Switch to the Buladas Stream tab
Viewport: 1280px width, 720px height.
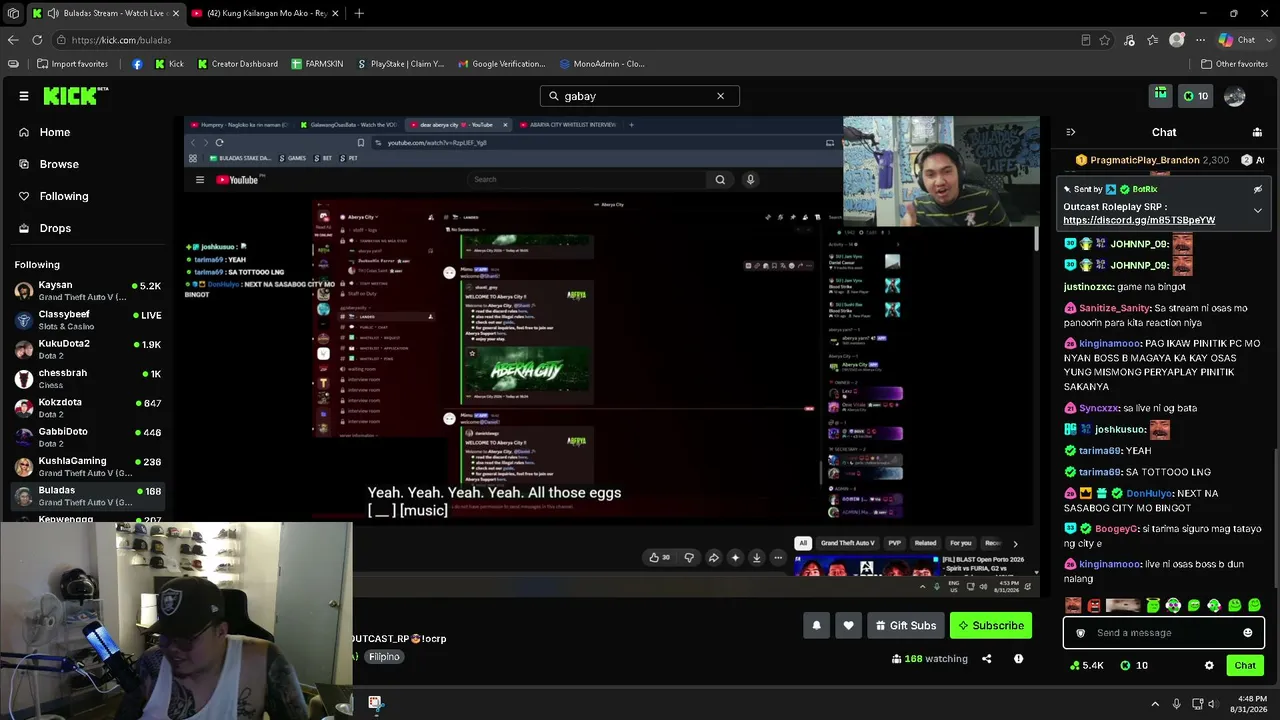[105, 13]
